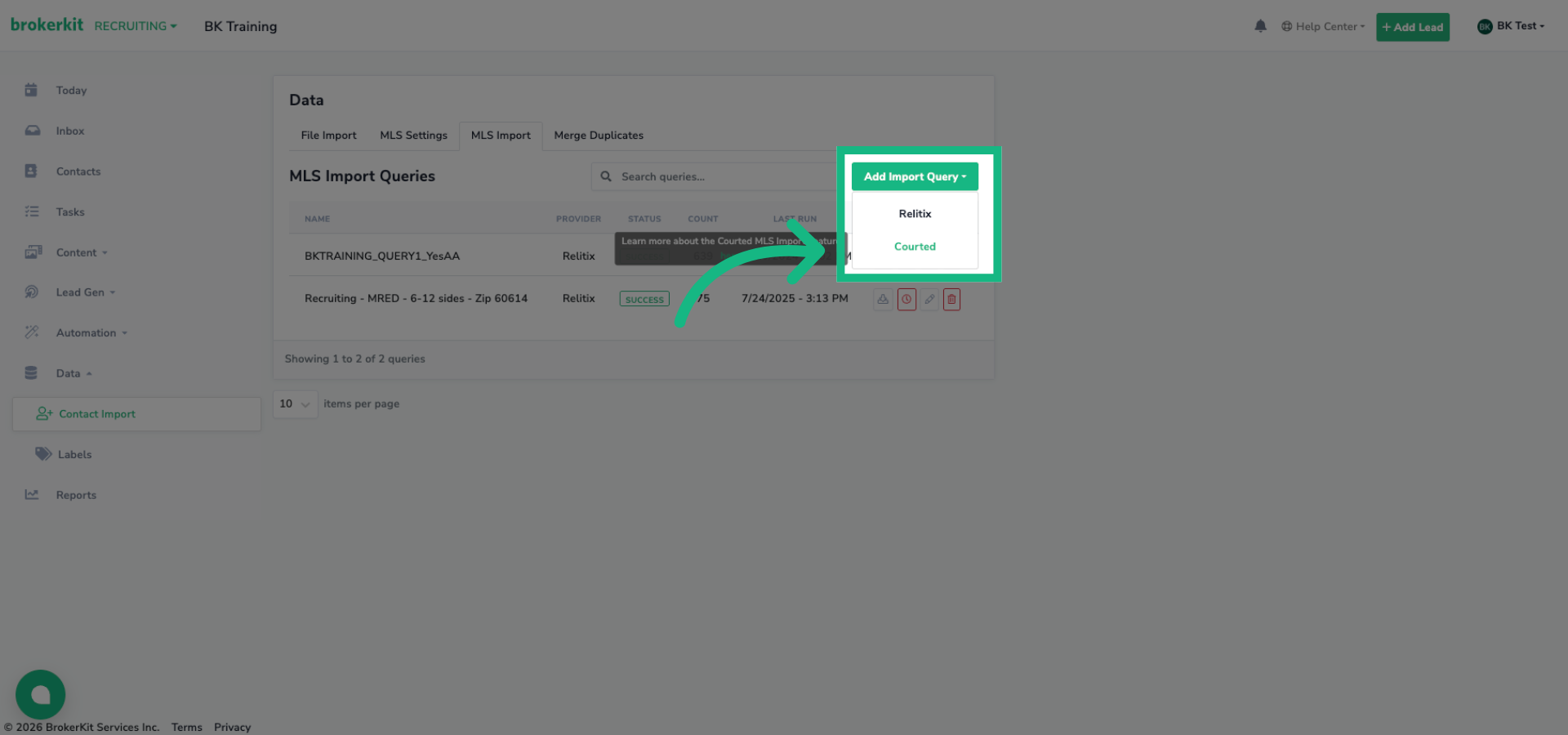
Task: Click the Tasks checklist icon
Action: click(32, 212)
